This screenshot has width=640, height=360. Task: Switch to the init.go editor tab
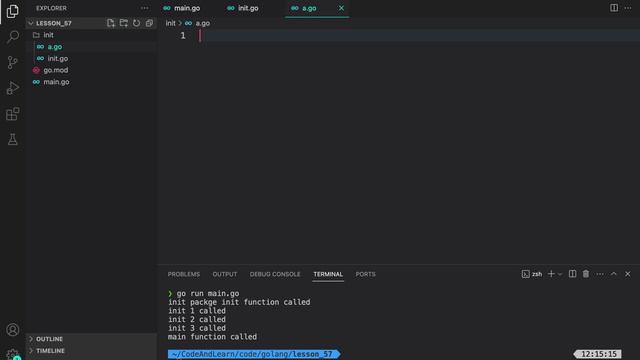249,8
